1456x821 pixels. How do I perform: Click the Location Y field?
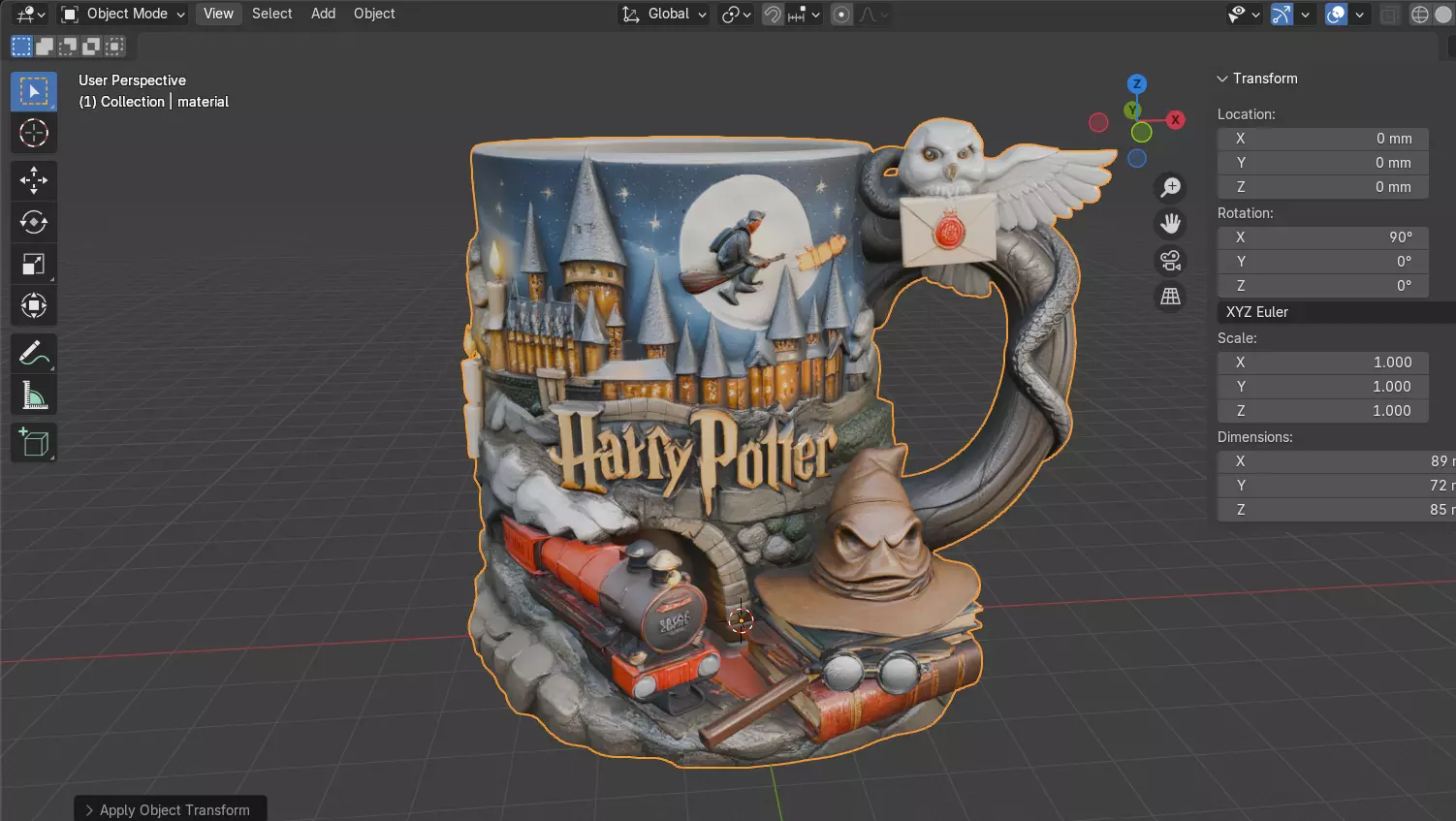pos(1323,163)
